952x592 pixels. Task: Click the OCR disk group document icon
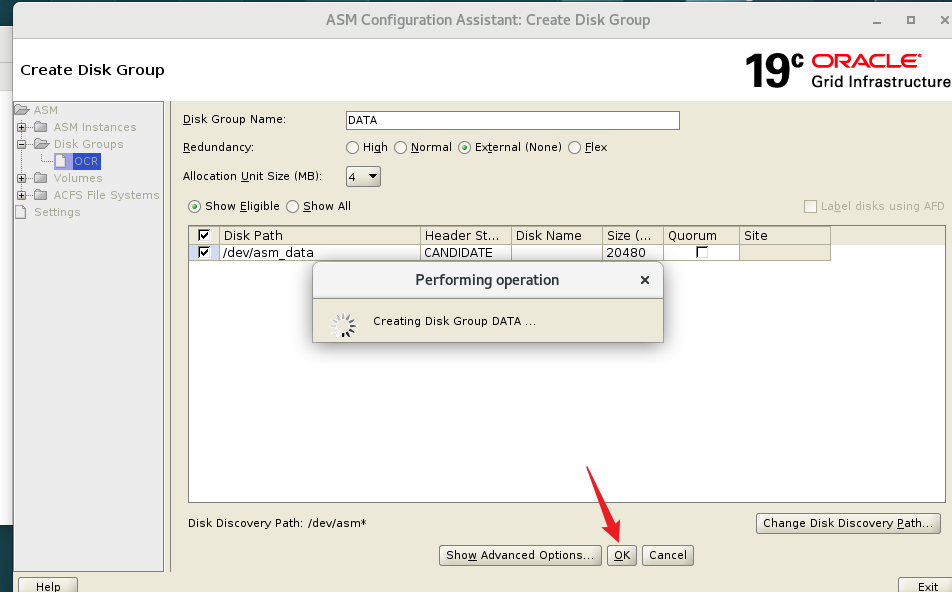click(61, 161)
